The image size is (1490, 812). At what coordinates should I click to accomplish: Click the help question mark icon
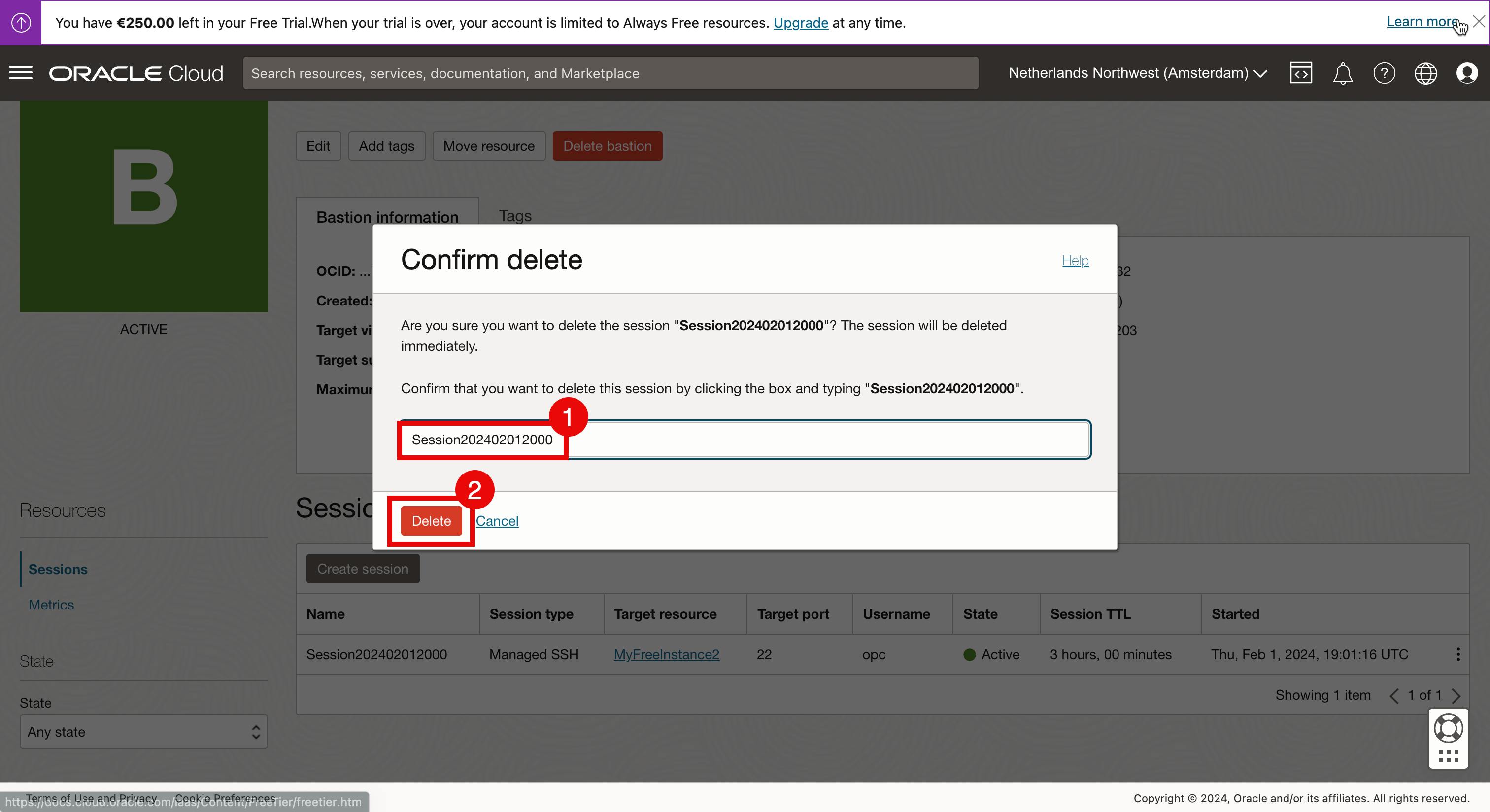click(1384, 73)
